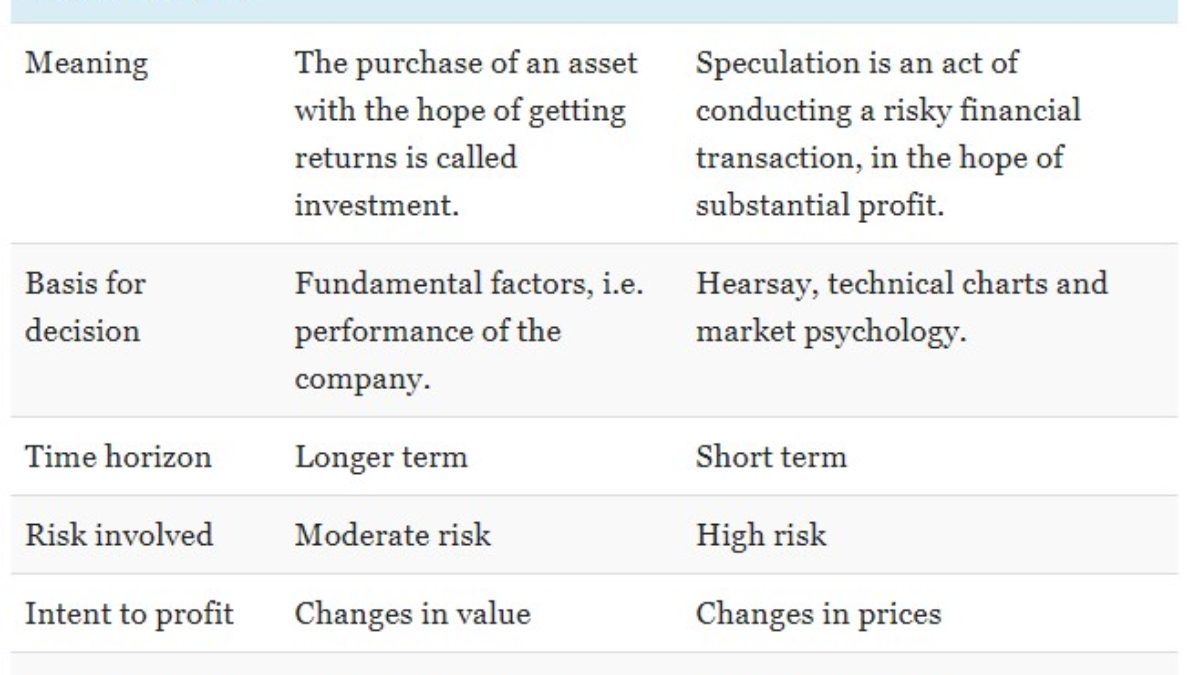1200x675 pixels.
Task: Click the 'High risk' cell
Action: click(x=761, y=535)
